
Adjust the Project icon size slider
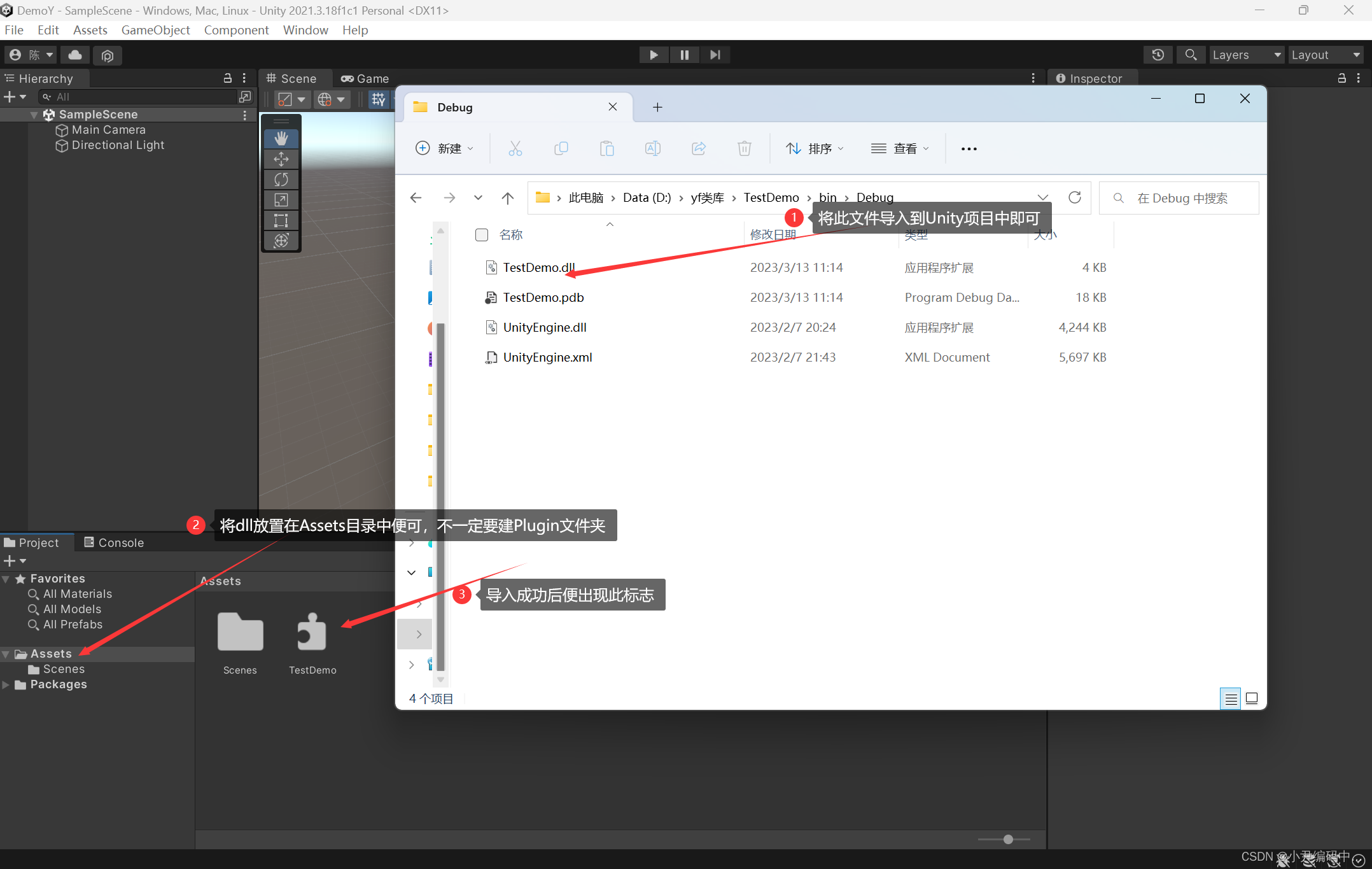(1008, 839)
